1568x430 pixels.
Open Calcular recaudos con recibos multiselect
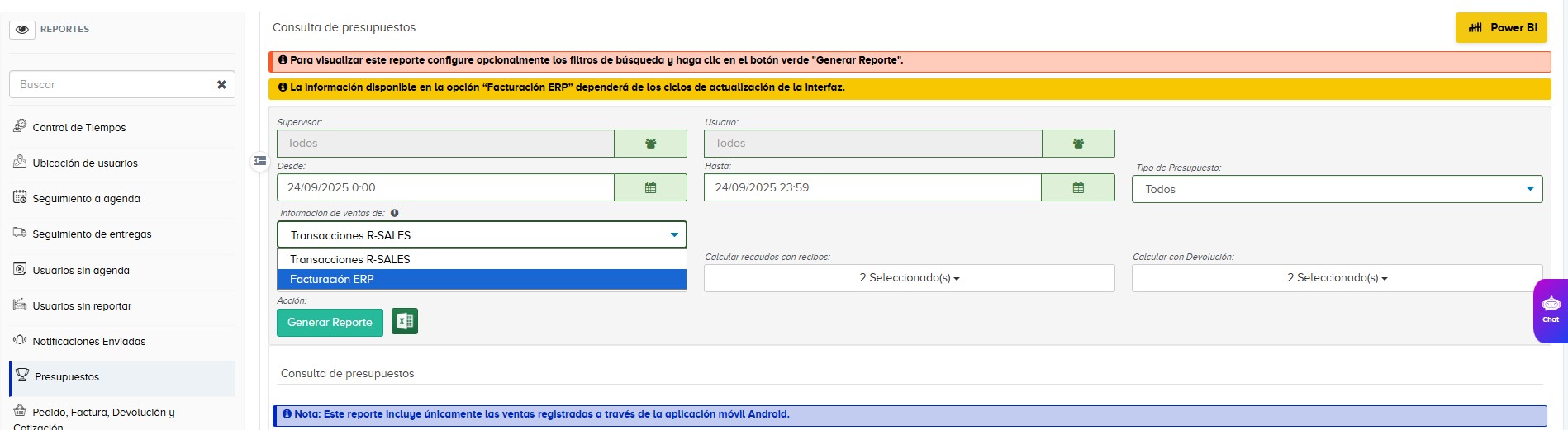tap(909, 278)
